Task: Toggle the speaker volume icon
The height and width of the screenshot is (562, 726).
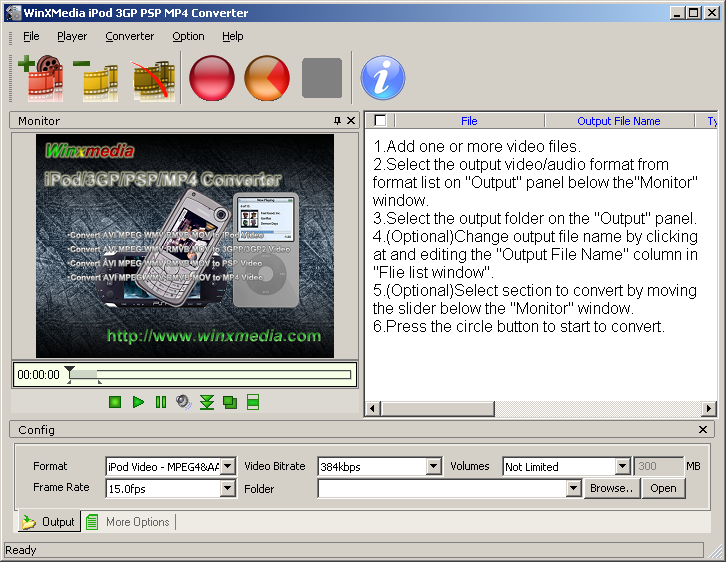Action: tap(184, 402)
